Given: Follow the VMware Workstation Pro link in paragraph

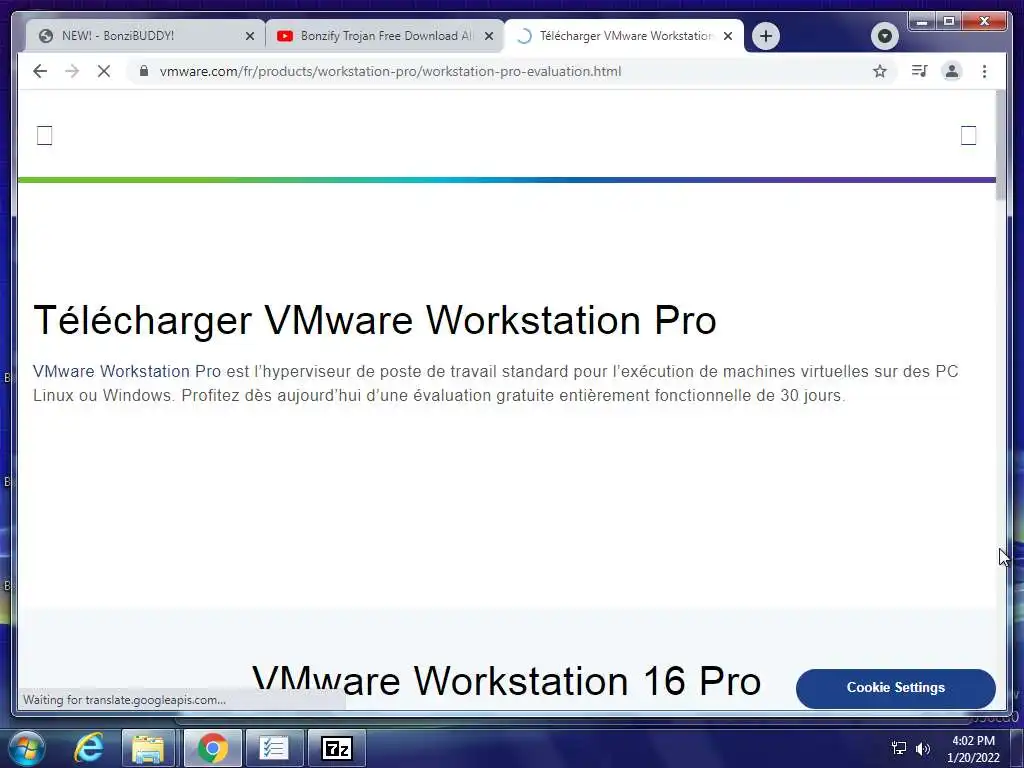Looking at the screenshot, I should [x=127, y=371].
